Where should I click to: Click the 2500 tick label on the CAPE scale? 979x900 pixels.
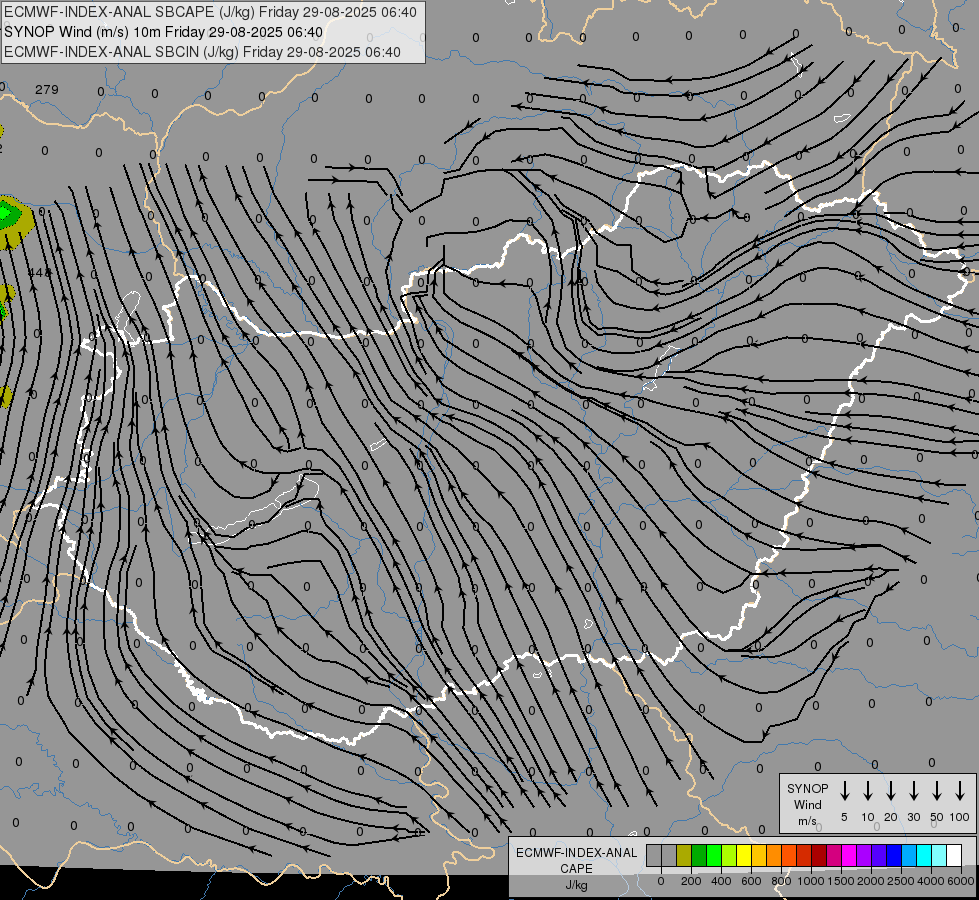point(901,881)
